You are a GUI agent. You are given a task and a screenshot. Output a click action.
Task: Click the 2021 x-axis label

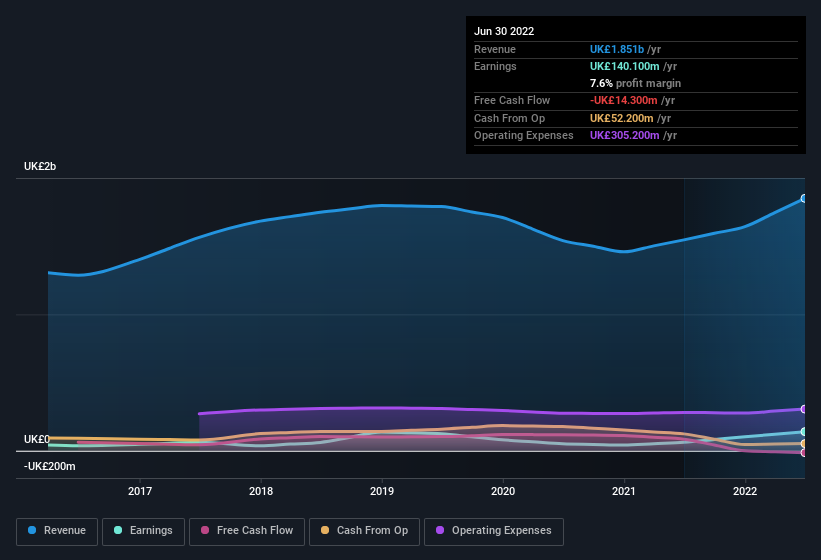624,491
